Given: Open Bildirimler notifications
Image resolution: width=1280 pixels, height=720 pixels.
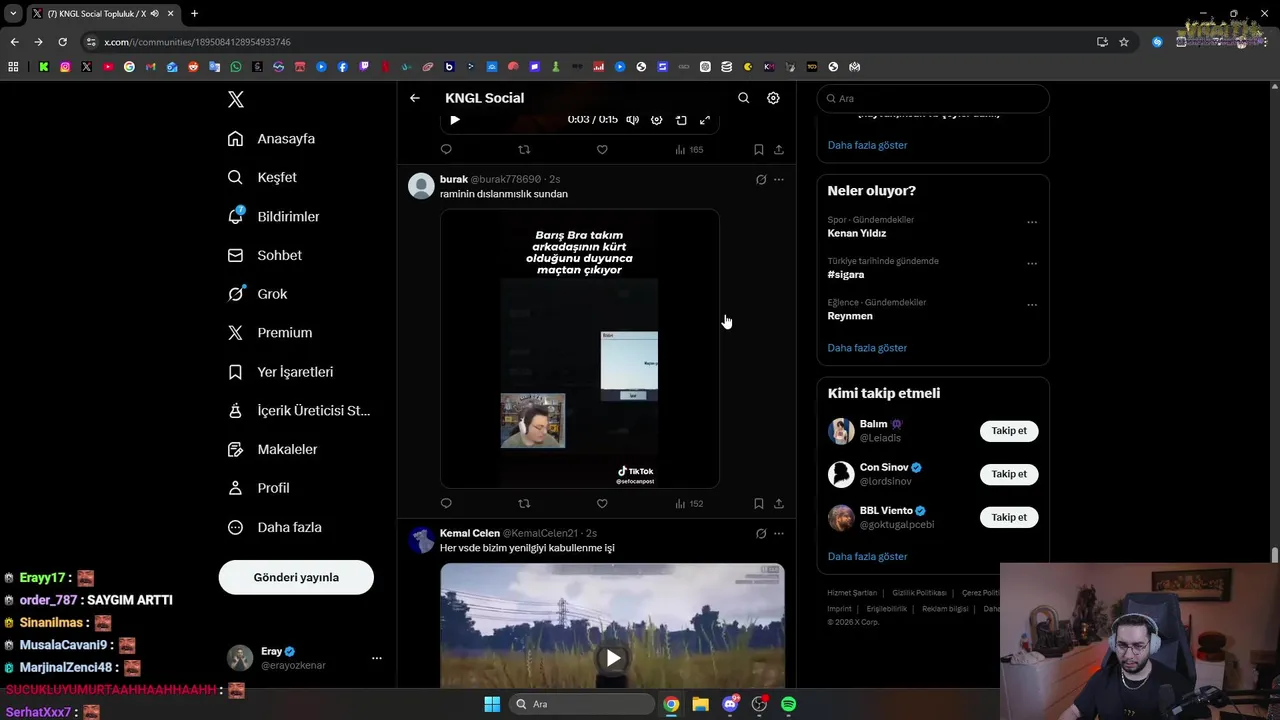Looking at the screenshot, I should coord(273,216).
